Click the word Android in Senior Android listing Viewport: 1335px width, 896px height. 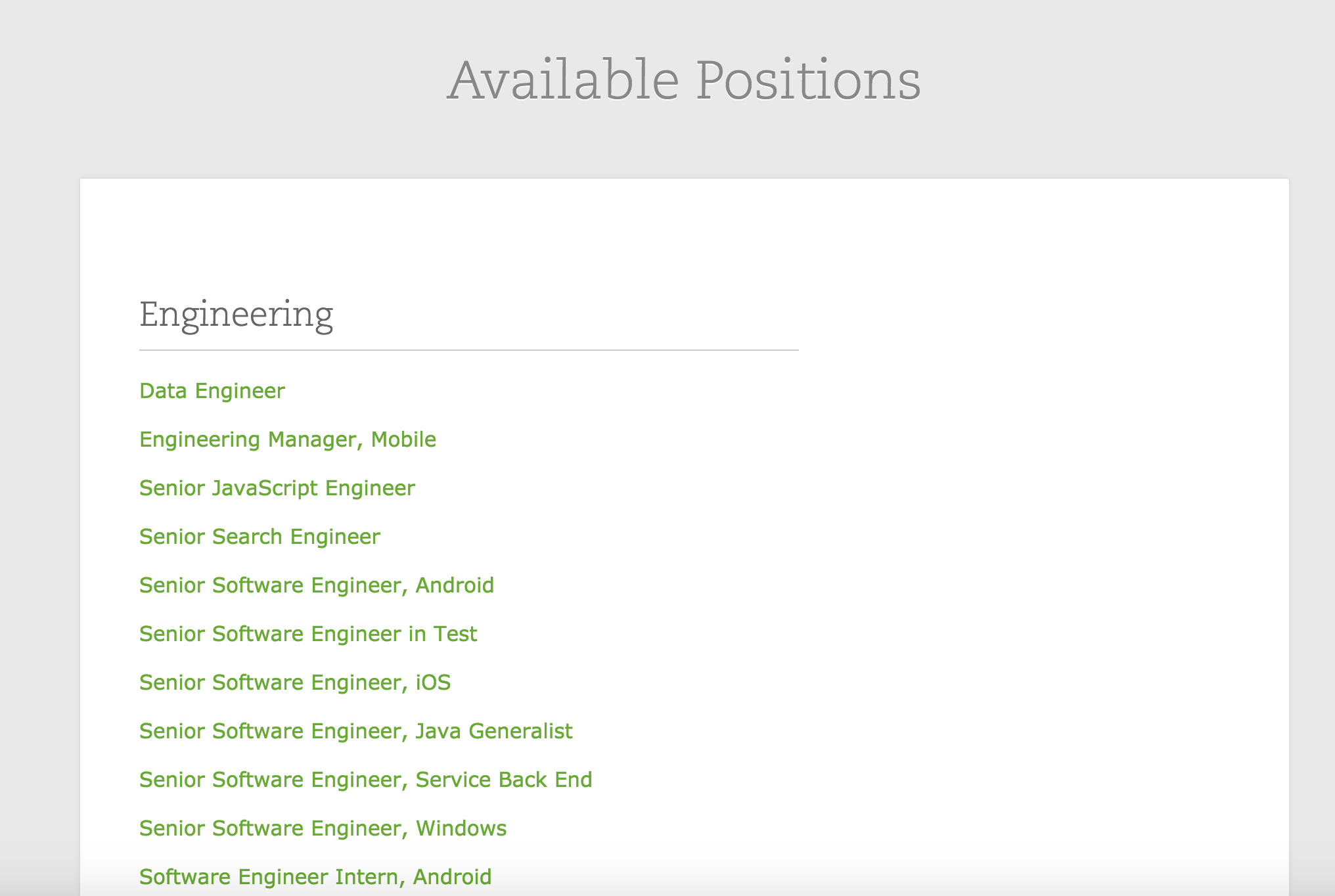[x=455, y=585]
